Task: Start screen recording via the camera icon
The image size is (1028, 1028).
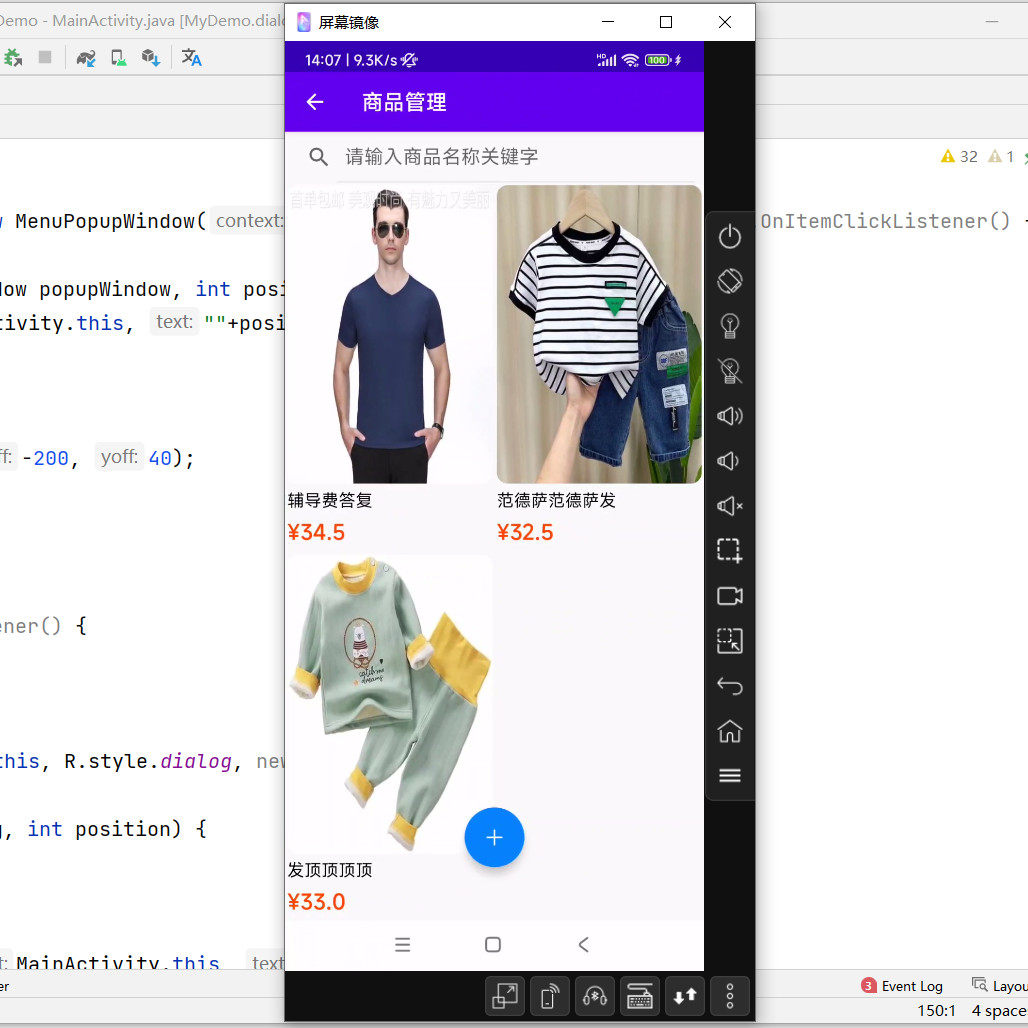Action: tap(730, 596)
